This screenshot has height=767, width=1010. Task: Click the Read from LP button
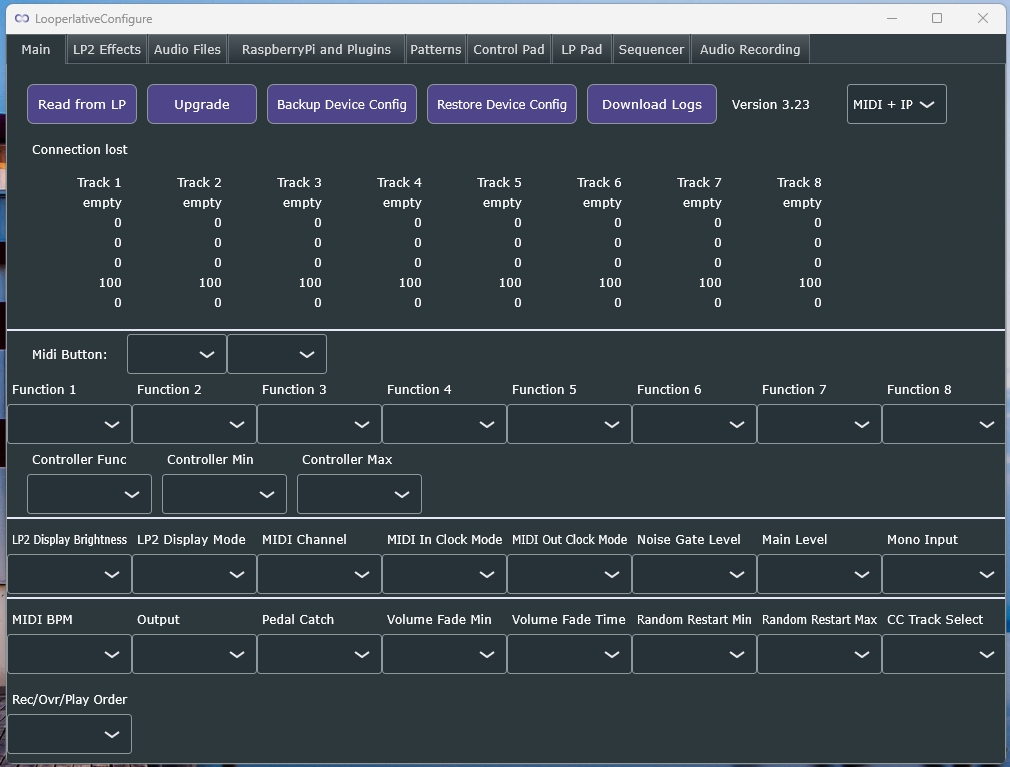[x=82, y=104]
